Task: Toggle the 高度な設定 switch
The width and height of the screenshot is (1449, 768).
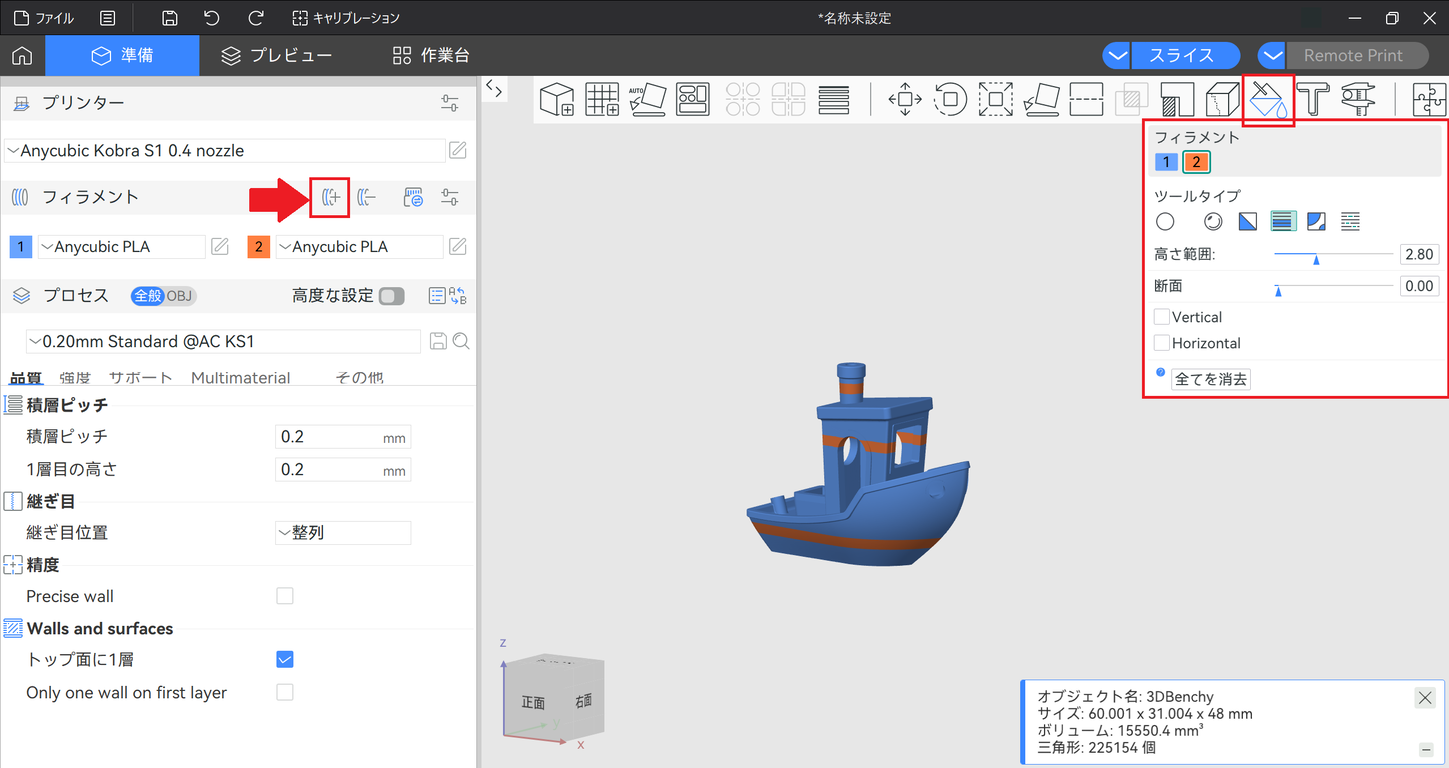Action: [x=392, y=295]
